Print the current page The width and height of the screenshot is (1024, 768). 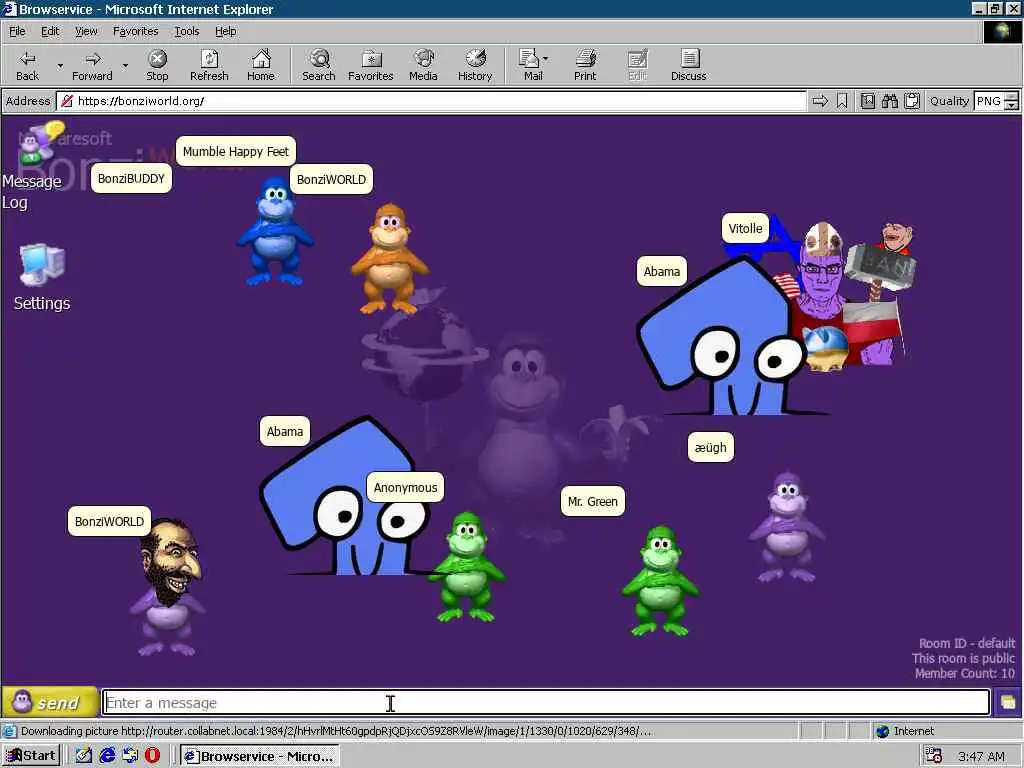[x=585, y=65]
